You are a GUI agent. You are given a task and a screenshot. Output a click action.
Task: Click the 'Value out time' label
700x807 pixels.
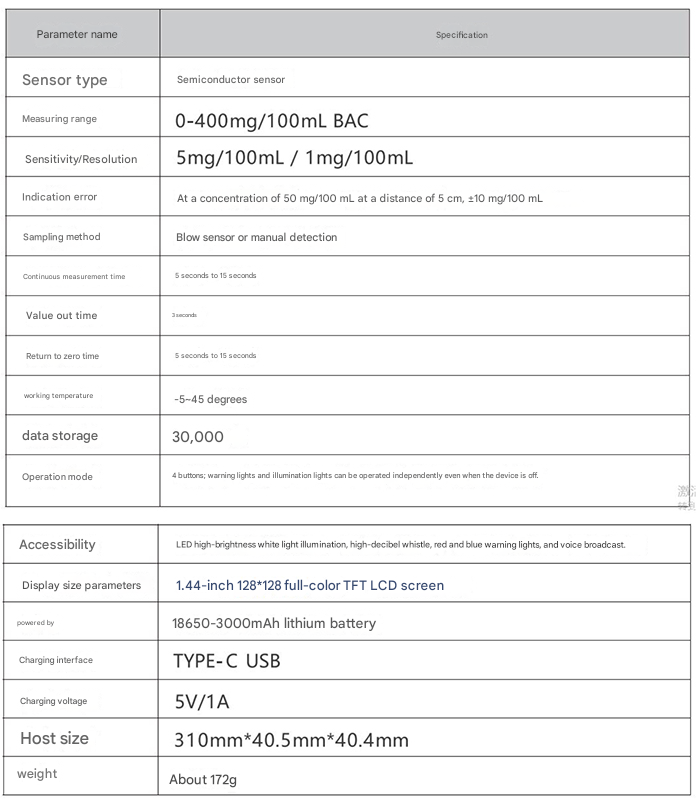(x=62, y=315)
